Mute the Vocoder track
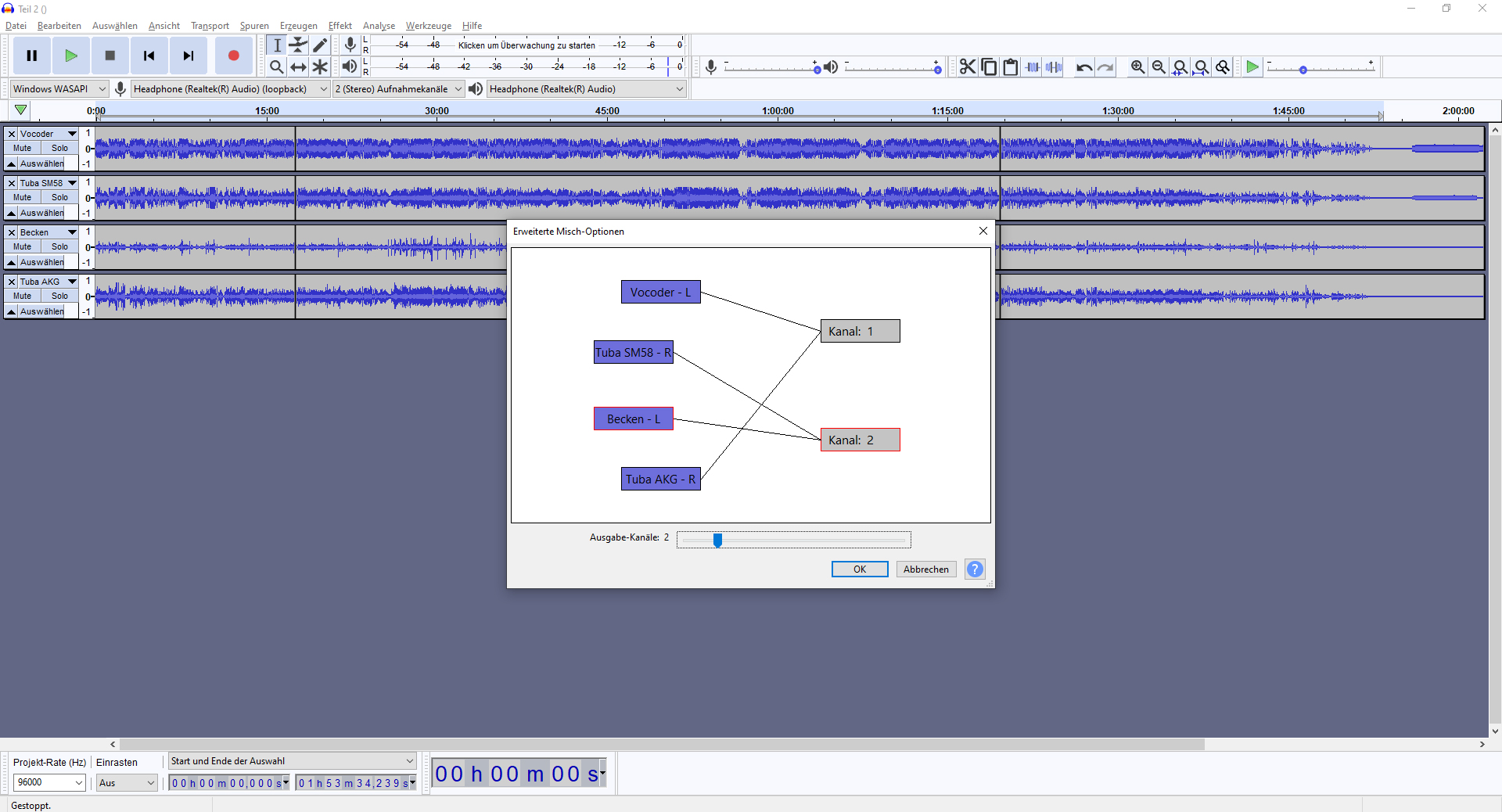The image size is (1502, 812). 23,148
